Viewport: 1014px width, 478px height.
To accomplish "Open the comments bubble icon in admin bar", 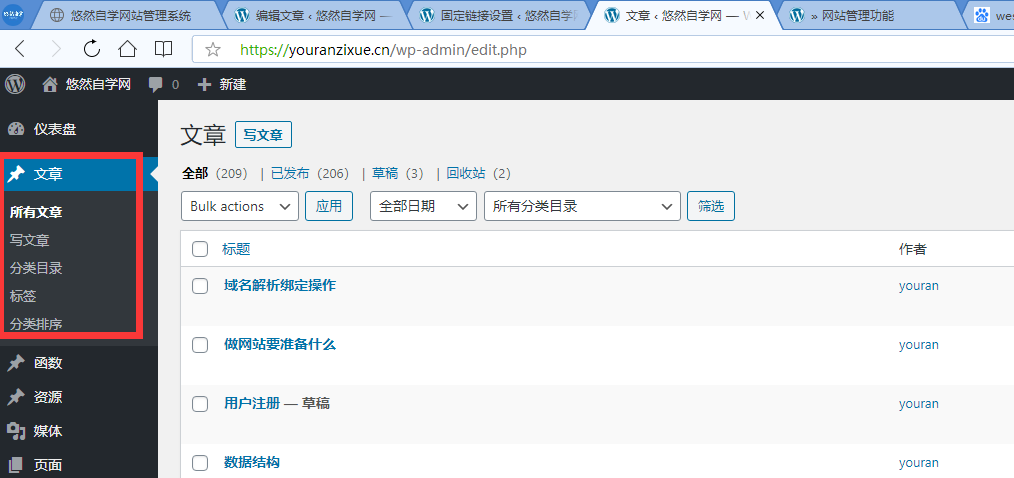I will pyautogui.click(x=155, y=84).
